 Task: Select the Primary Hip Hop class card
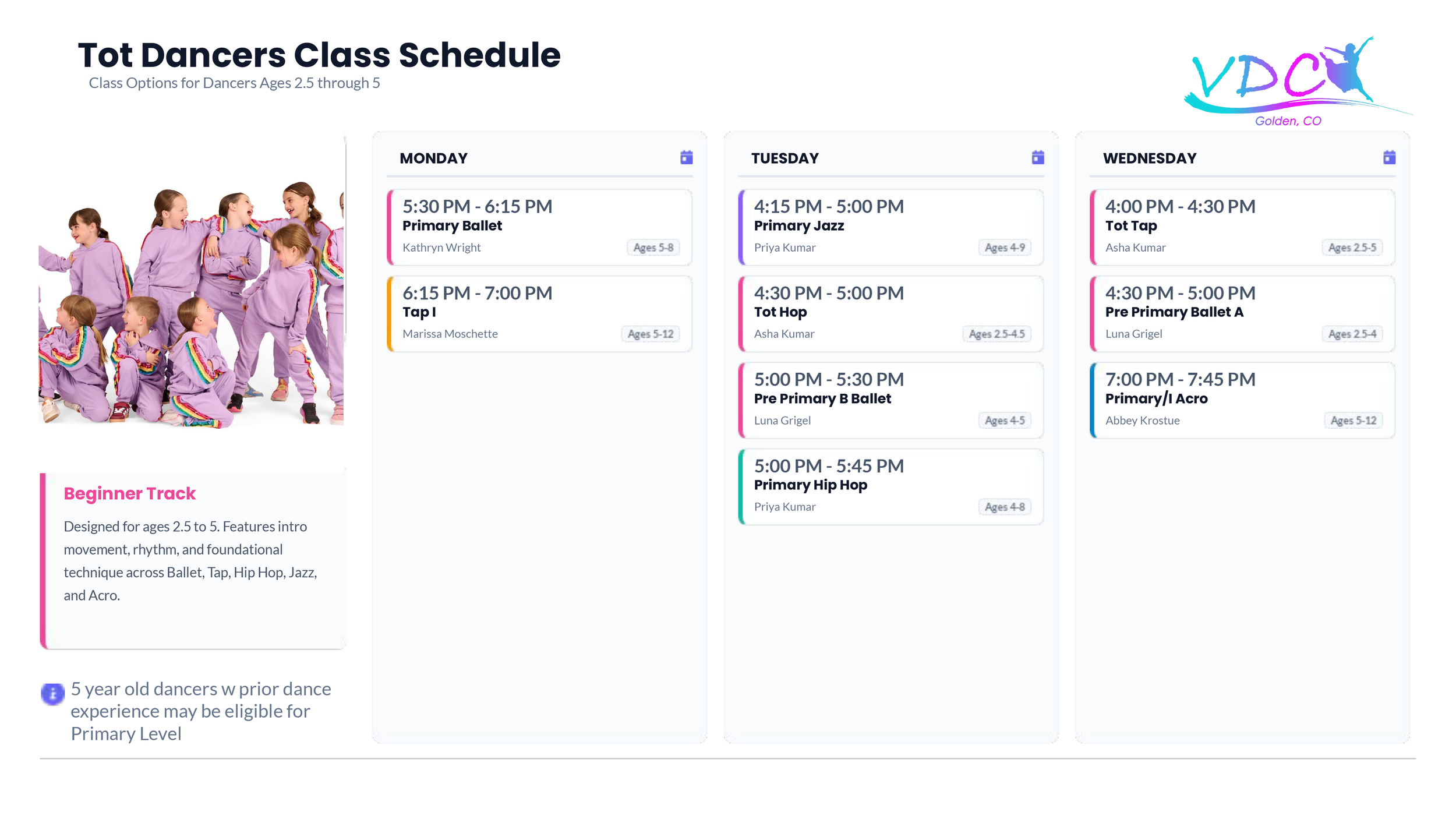click(x=890, y=487)
